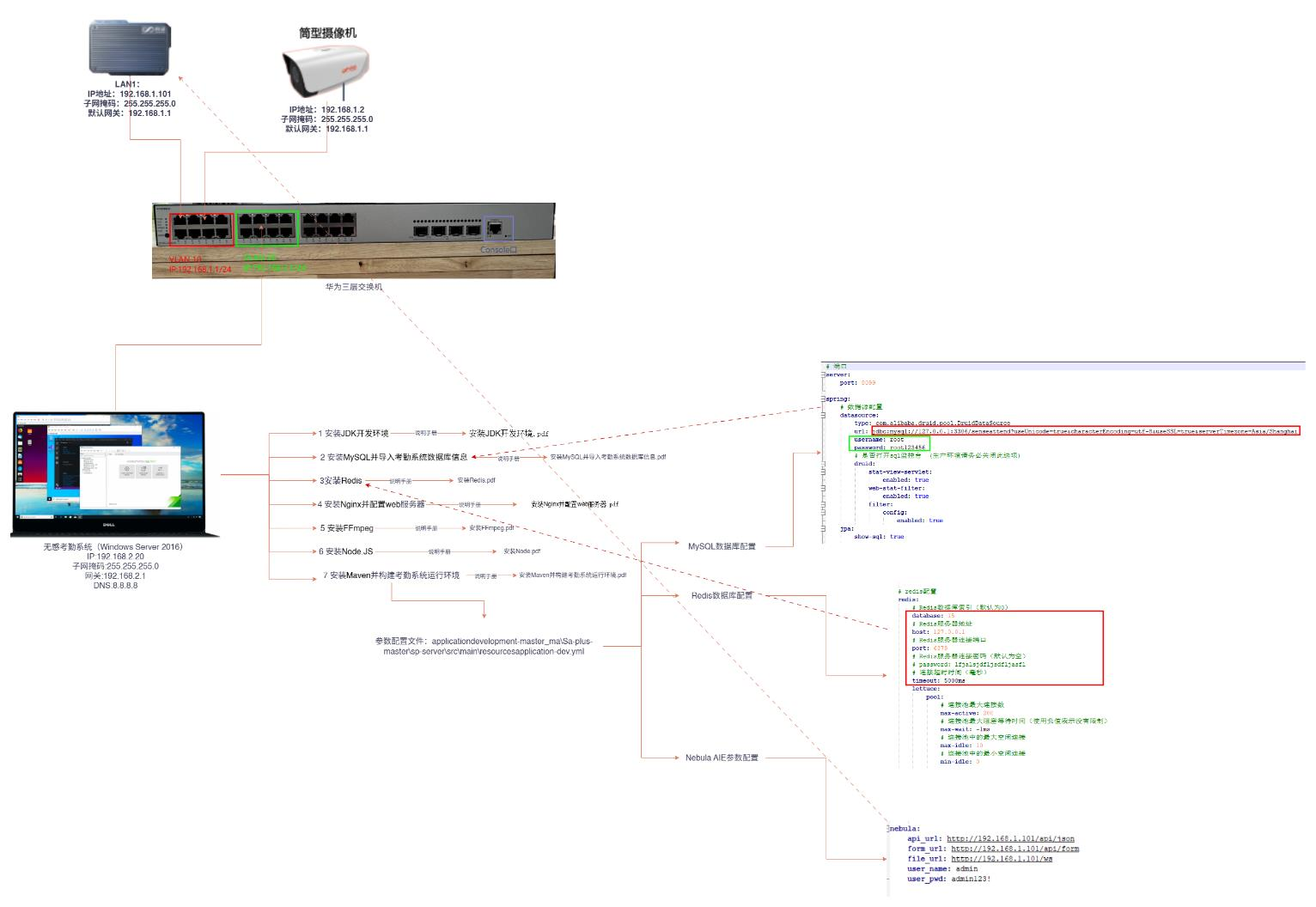Click the SFP ports on Huawei switch
This screenshot has height=907, width=1316.
[x=447, y=230]
